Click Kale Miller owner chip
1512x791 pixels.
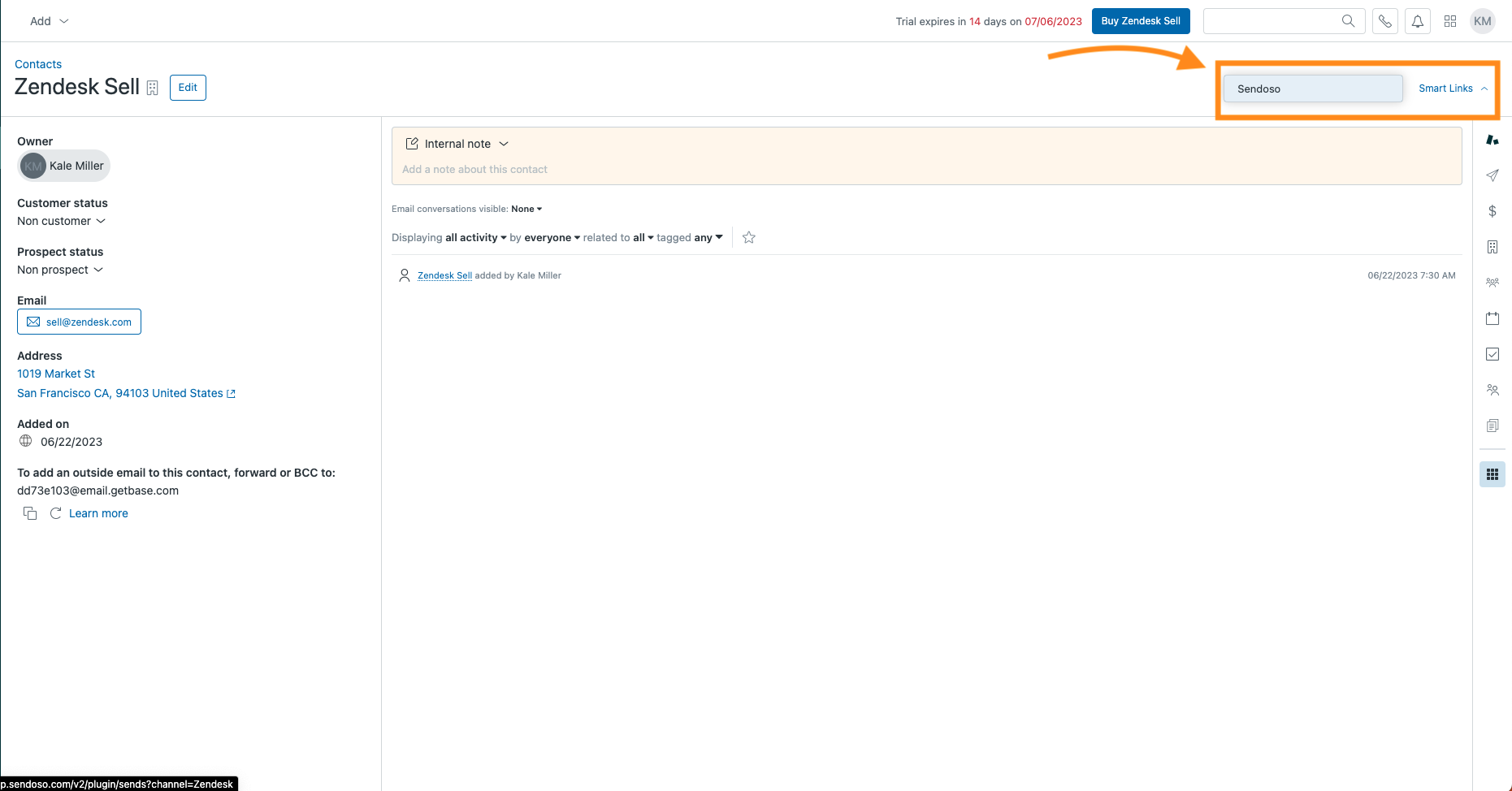(x=63, y=166)
